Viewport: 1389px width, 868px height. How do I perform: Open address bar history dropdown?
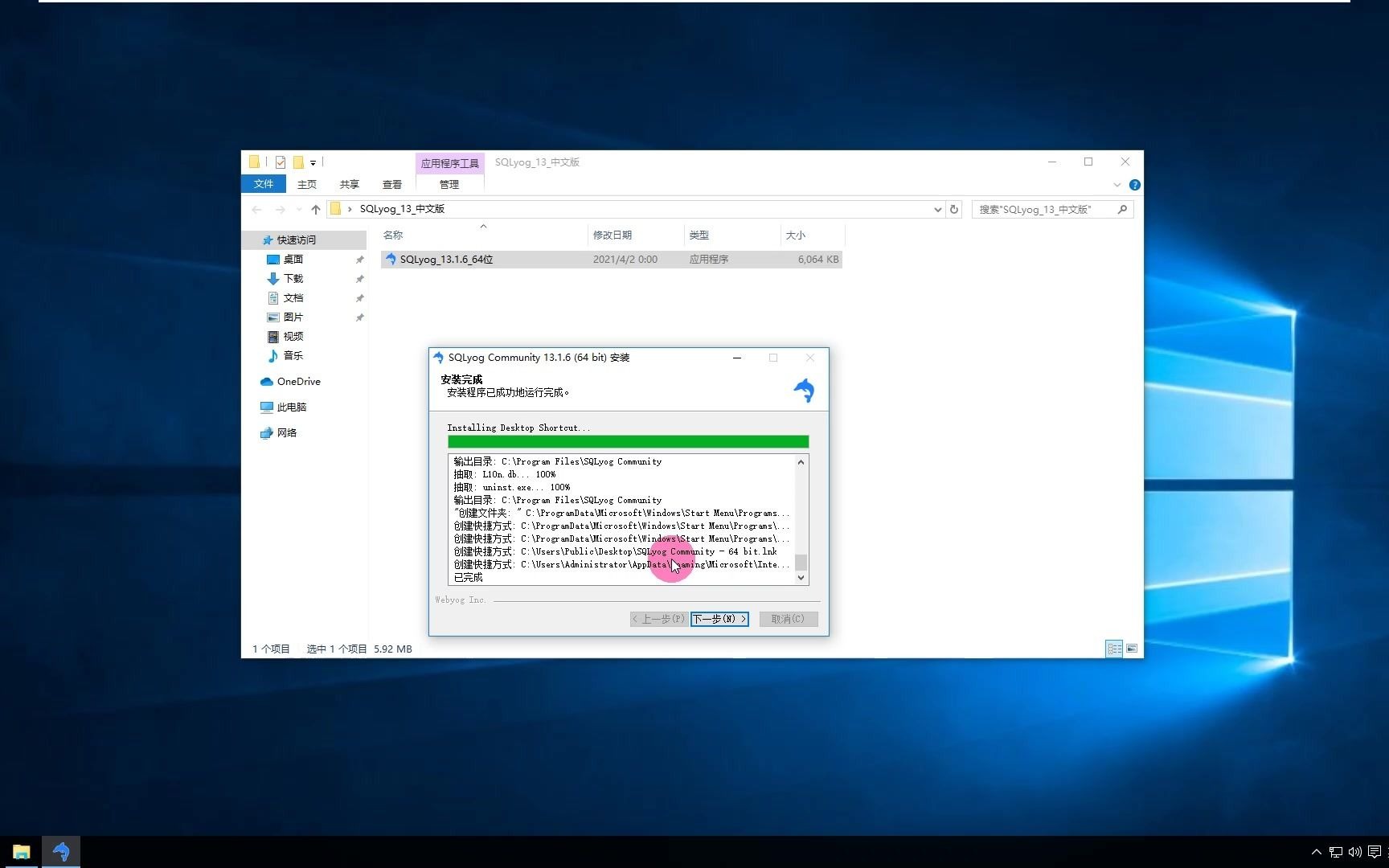pos(937,209)
